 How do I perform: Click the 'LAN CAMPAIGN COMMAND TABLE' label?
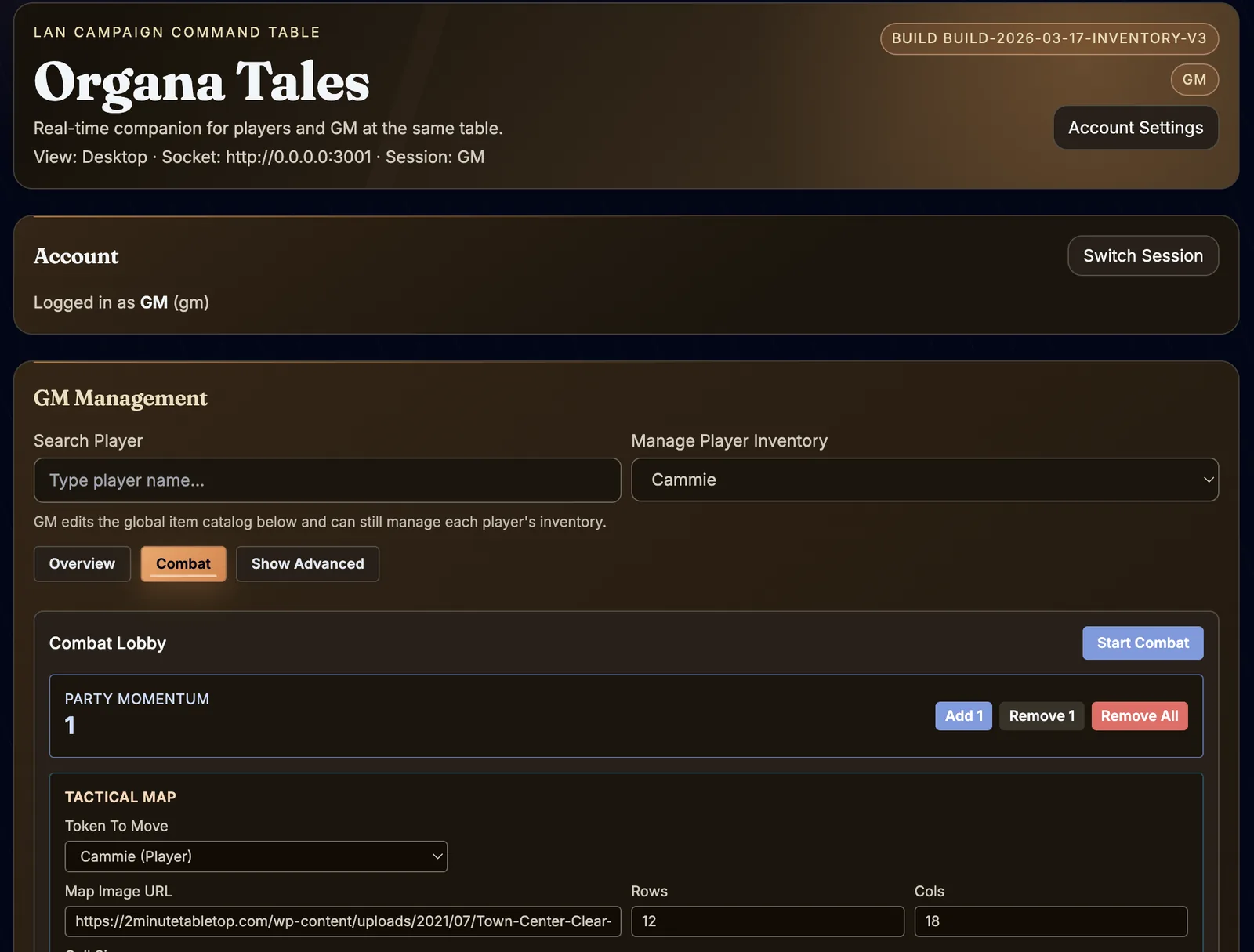click(x=177, y=32)
